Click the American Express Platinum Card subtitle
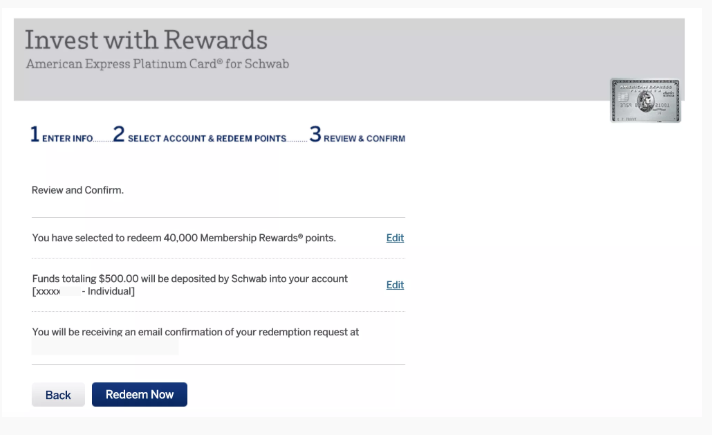712x435 pixels. pyautogui.click(x=157, y=64)
